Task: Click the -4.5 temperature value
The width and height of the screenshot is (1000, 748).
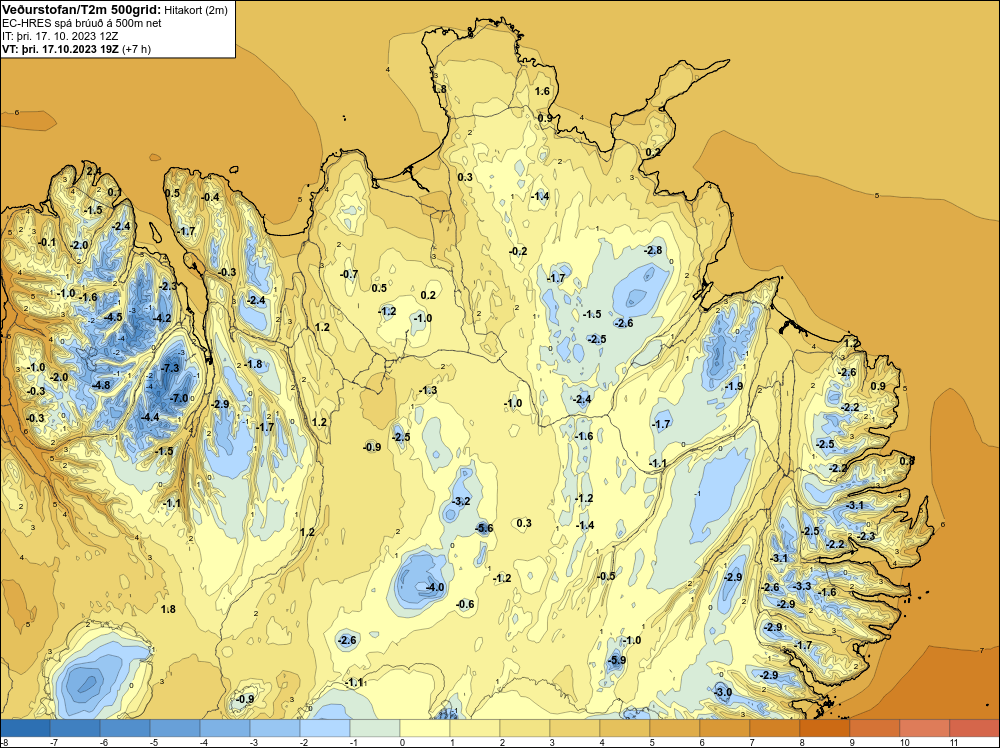Action: tap(112, 317)
